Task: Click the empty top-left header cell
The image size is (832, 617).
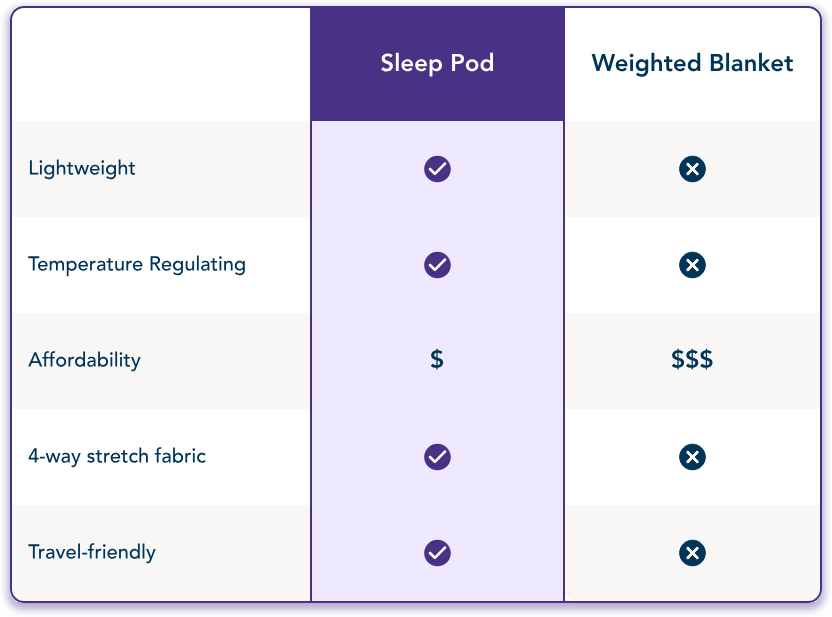Action: (161, 64)
